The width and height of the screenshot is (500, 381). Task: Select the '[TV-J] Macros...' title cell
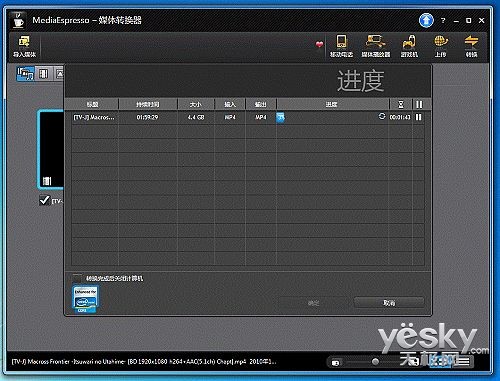94,117
